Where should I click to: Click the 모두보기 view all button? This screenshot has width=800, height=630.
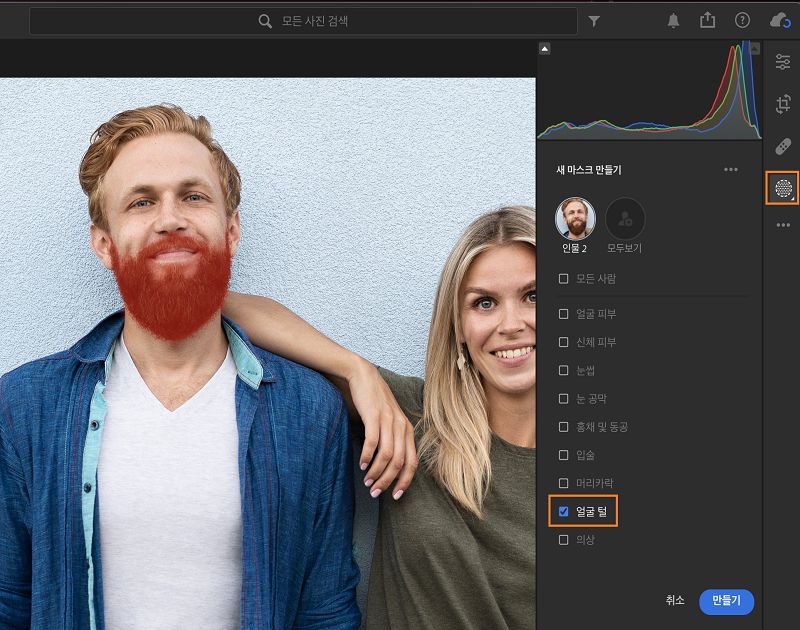point(624,219)
